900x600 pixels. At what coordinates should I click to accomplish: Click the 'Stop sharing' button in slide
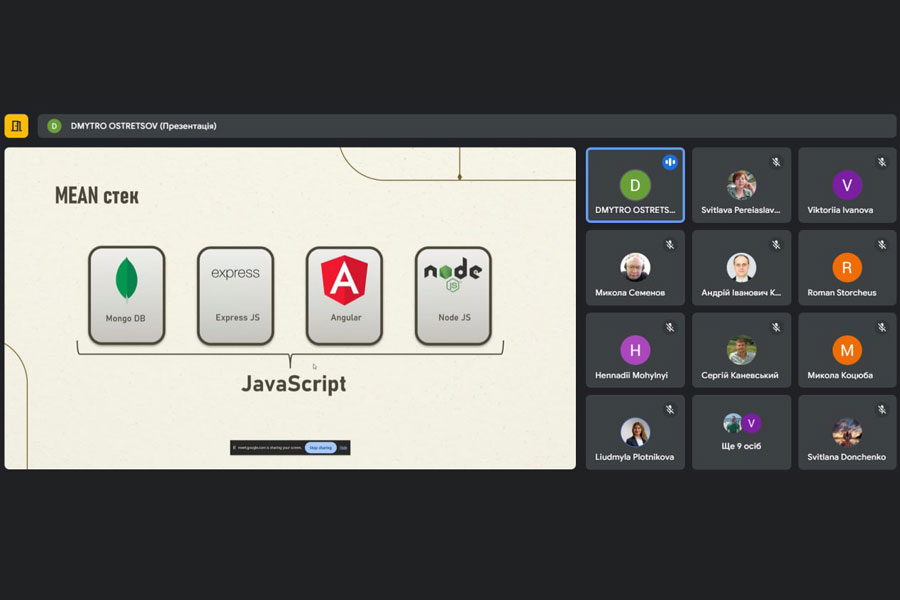coord(320,447)
